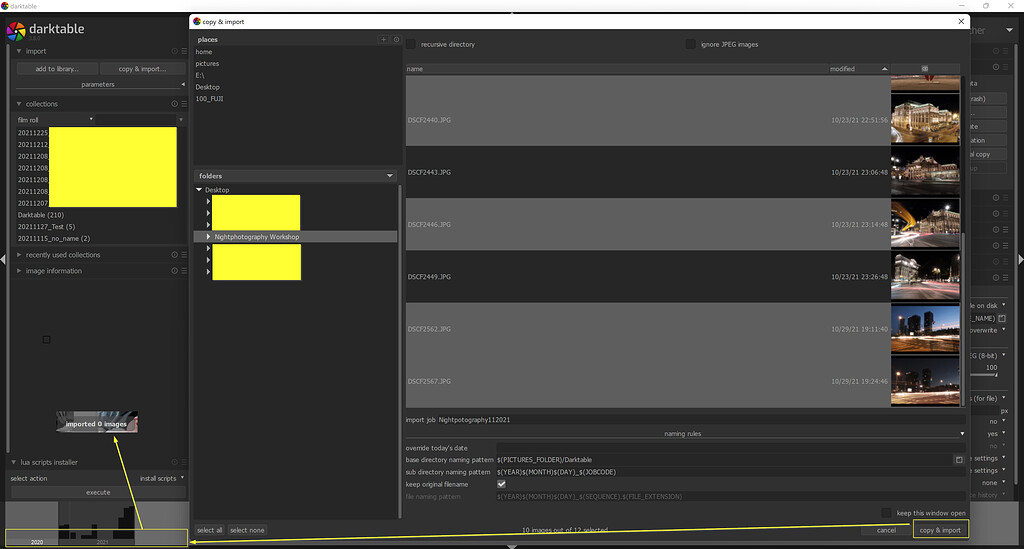Screen dimensions: 1024x549
Task: Toggle thumbnail column eye icon header
Action: click(925, 69)
